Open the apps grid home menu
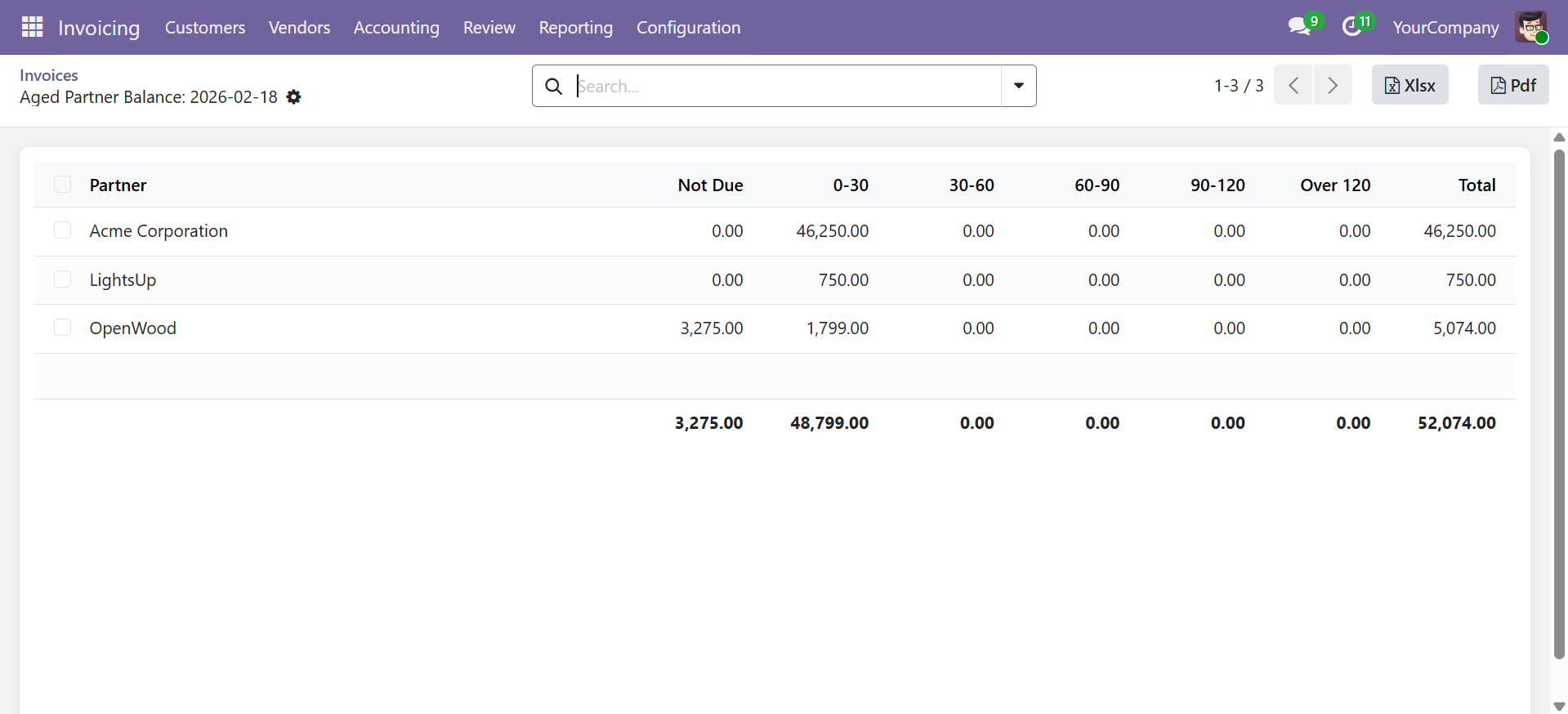1568x714 pixels. (32, 27)
